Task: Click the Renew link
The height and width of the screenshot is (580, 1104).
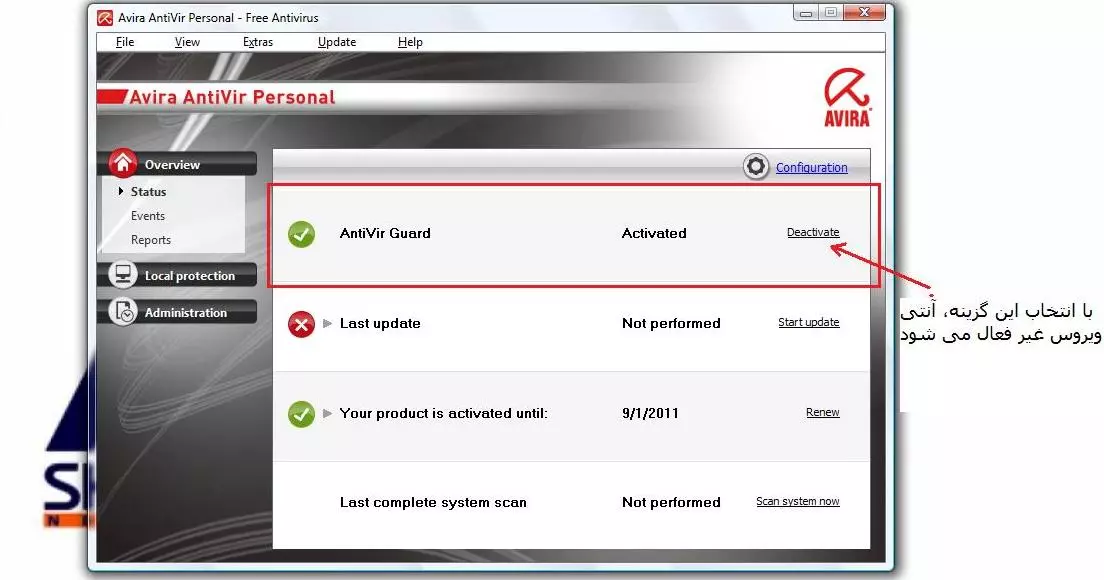Action: tap(822, 413)
